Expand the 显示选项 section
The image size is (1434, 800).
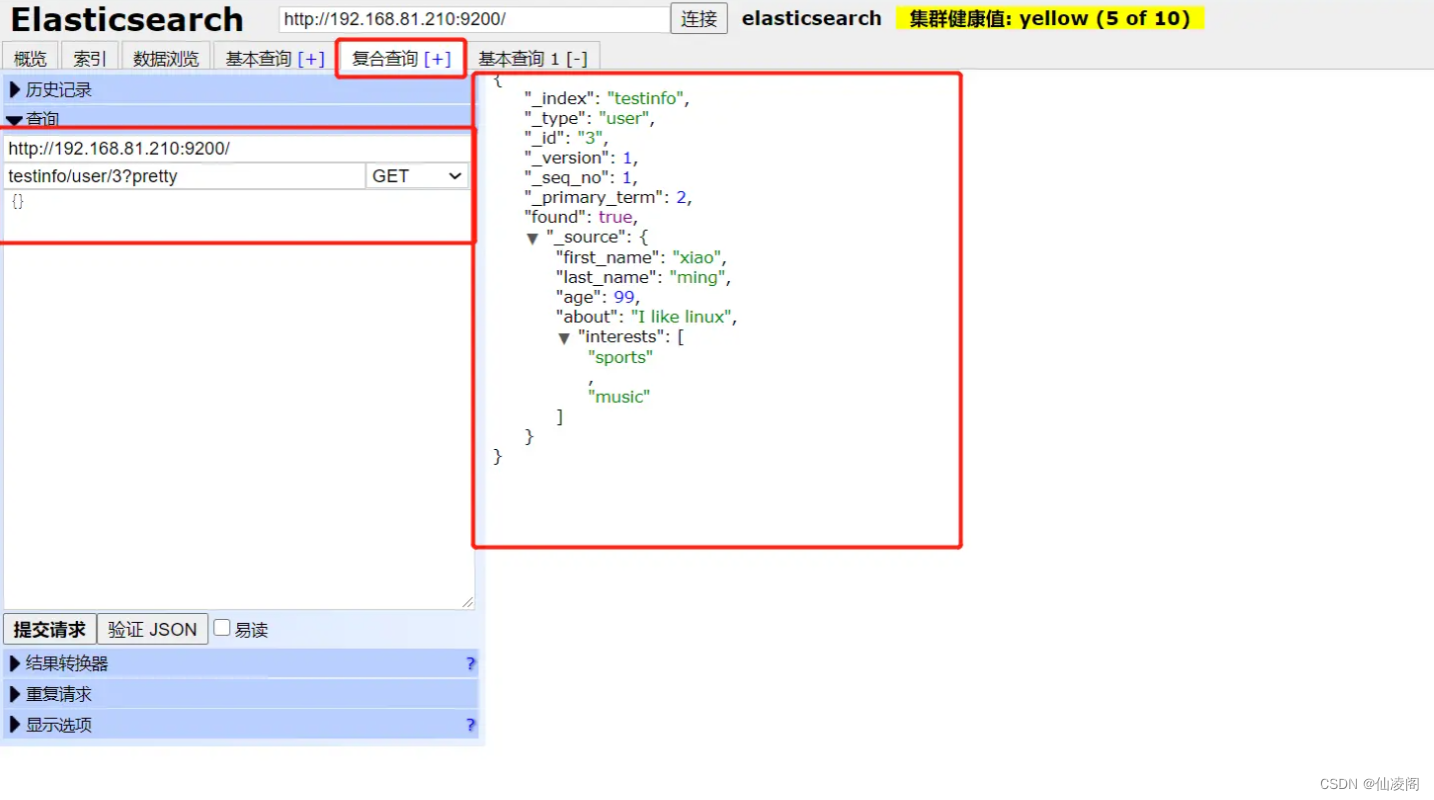pyautogui.click(x=241, y=725)
